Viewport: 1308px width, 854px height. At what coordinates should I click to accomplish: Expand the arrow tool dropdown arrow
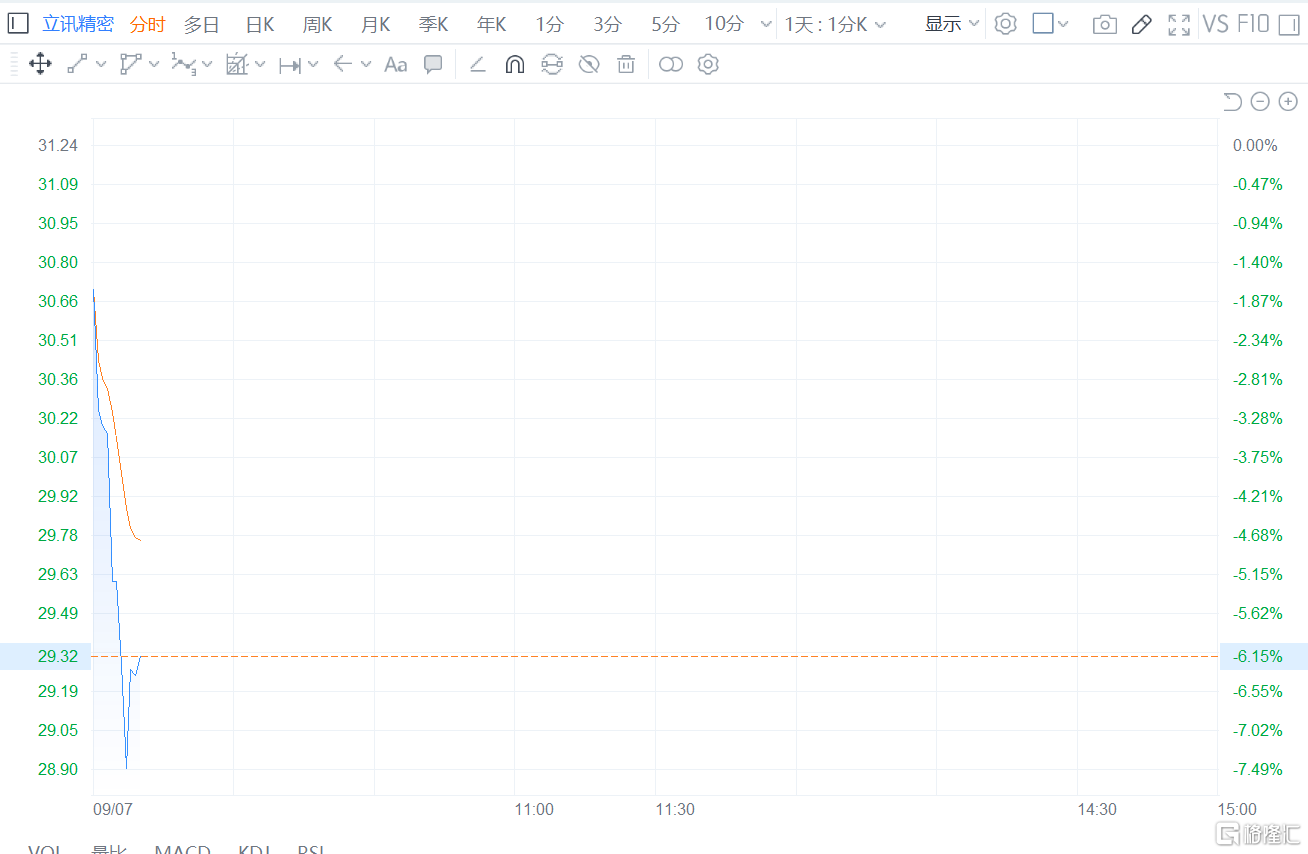(366, 65)
